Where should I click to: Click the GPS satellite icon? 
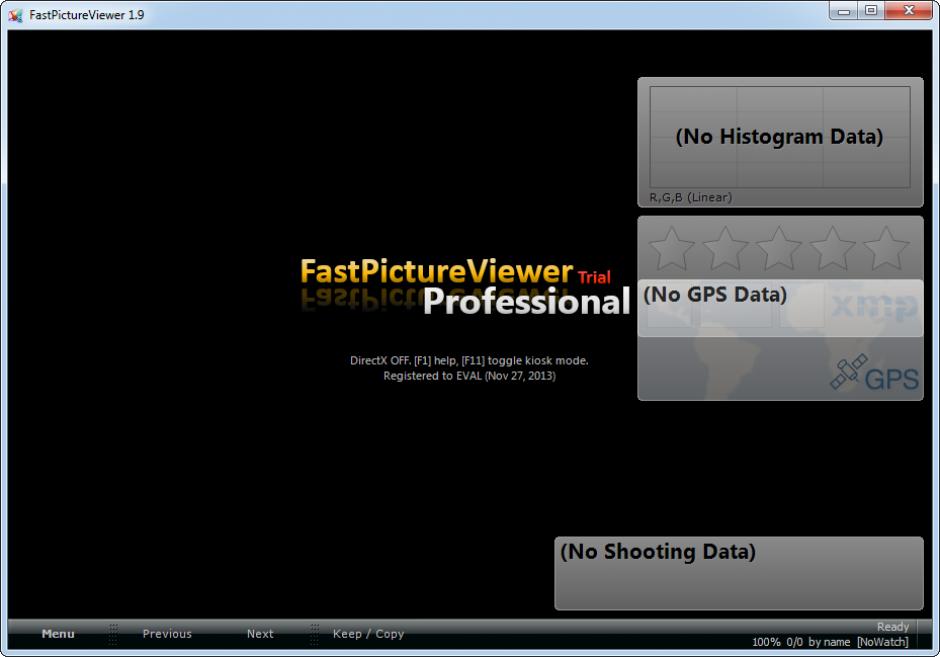click(848, 372)
